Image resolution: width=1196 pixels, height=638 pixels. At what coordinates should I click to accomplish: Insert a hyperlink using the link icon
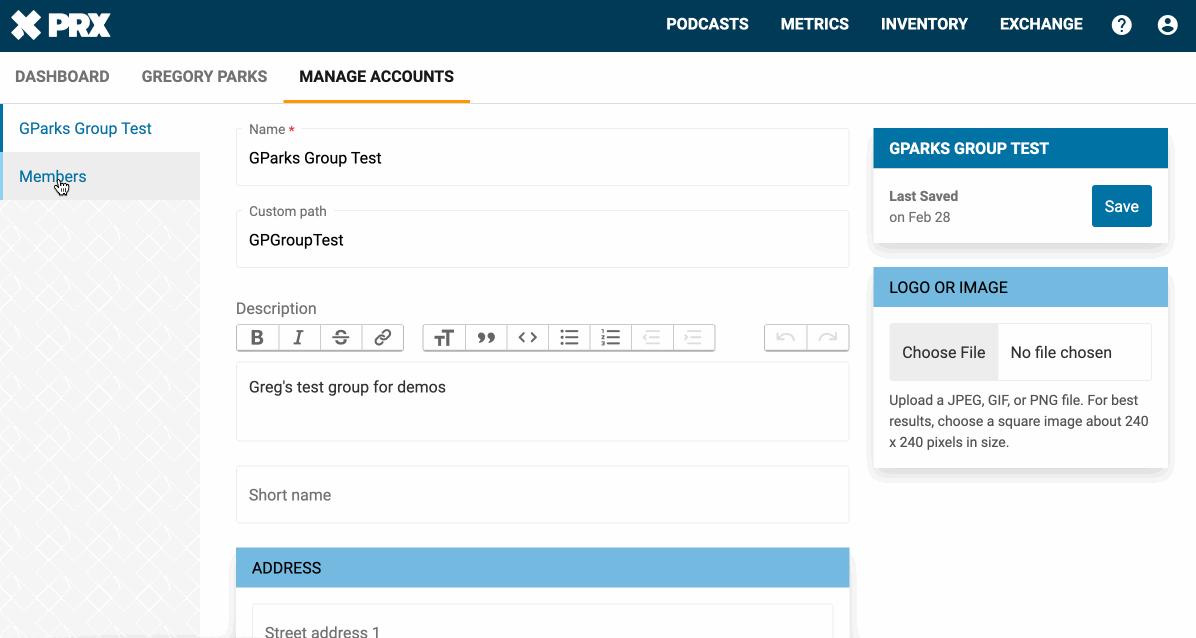pos(382,338)
